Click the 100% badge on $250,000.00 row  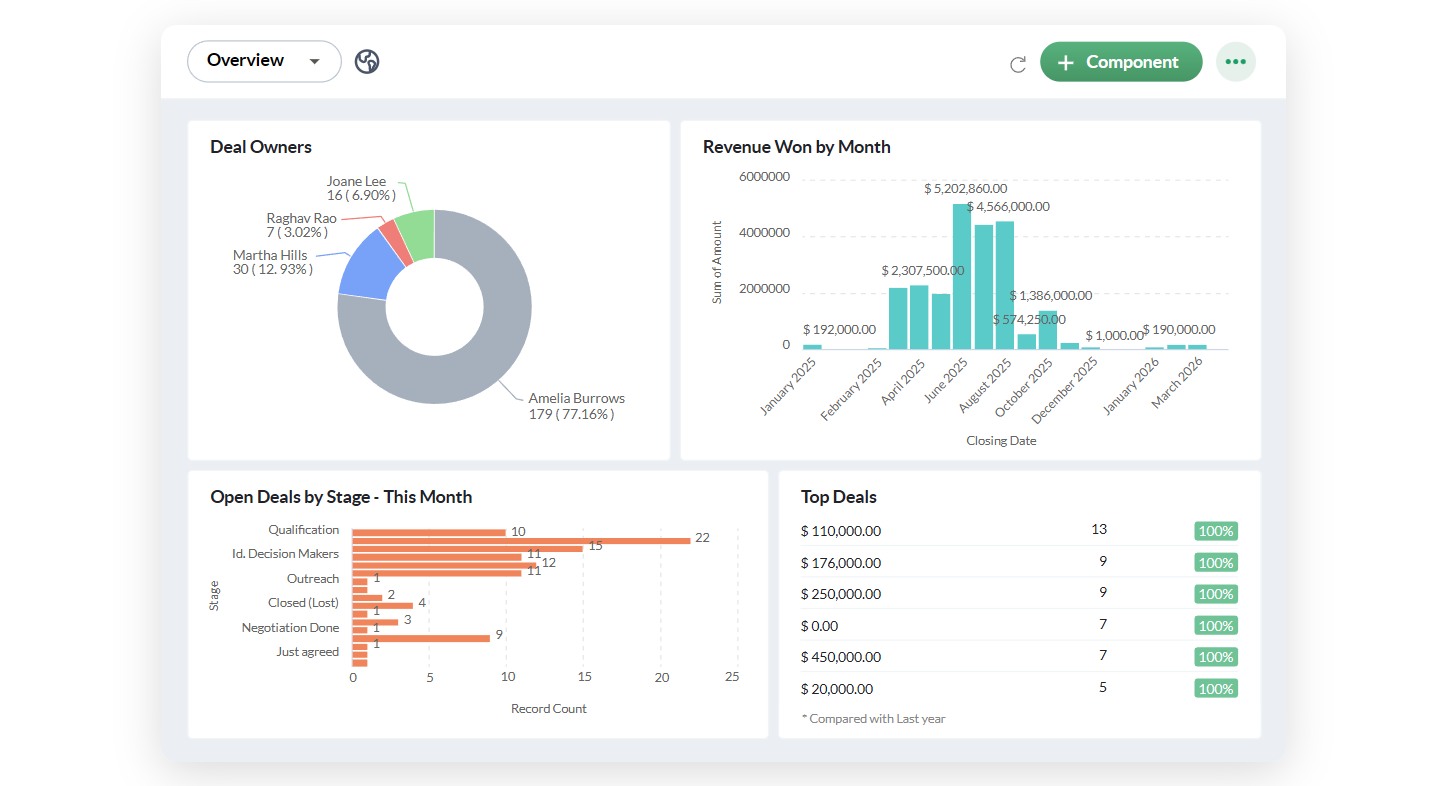click(1216, 594)
